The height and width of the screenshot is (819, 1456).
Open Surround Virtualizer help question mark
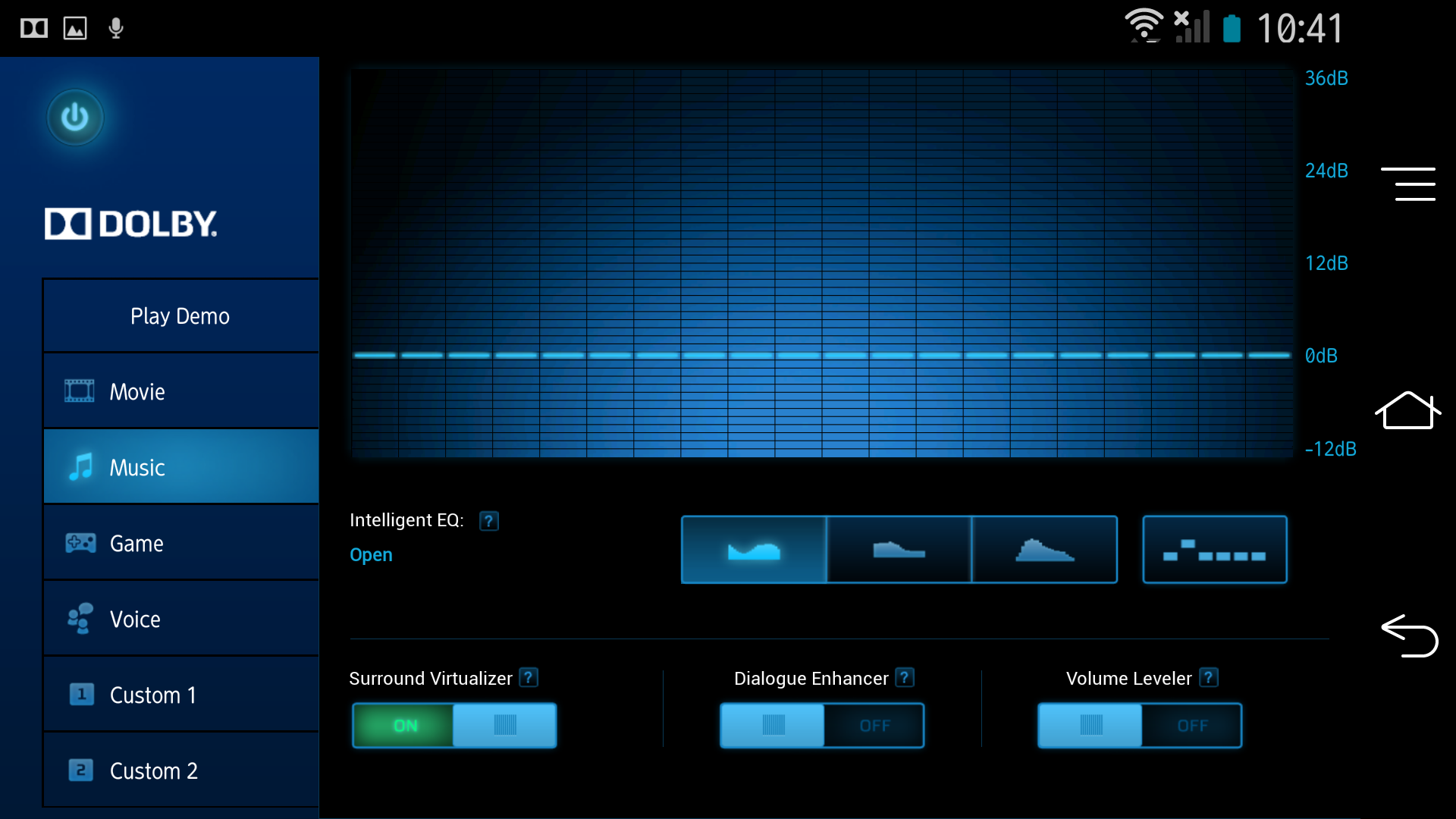click(529, 677)
